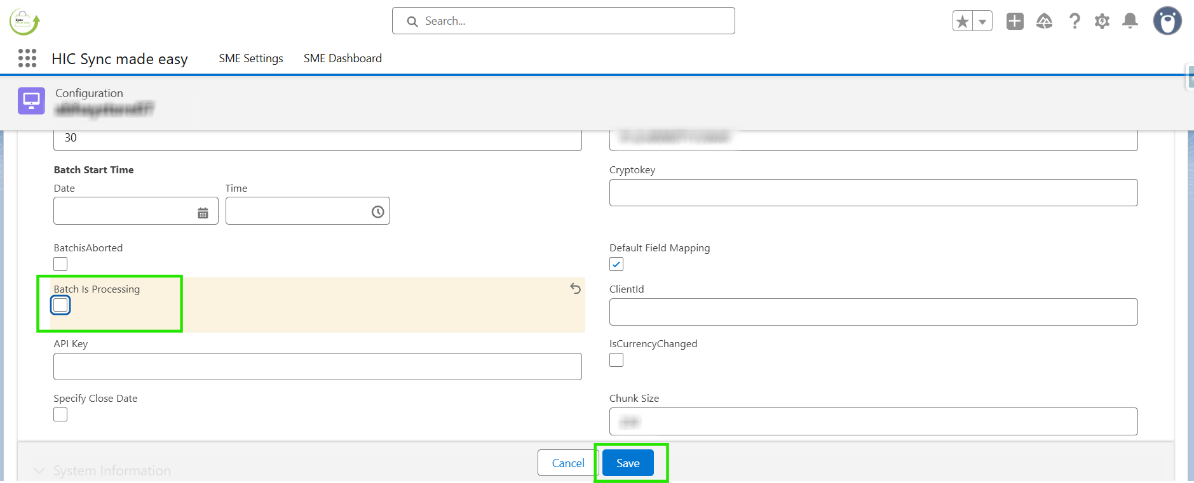Enable the Specify Close Date checkbox
This screenshot has width=1194, height=483.
[61, 415]
